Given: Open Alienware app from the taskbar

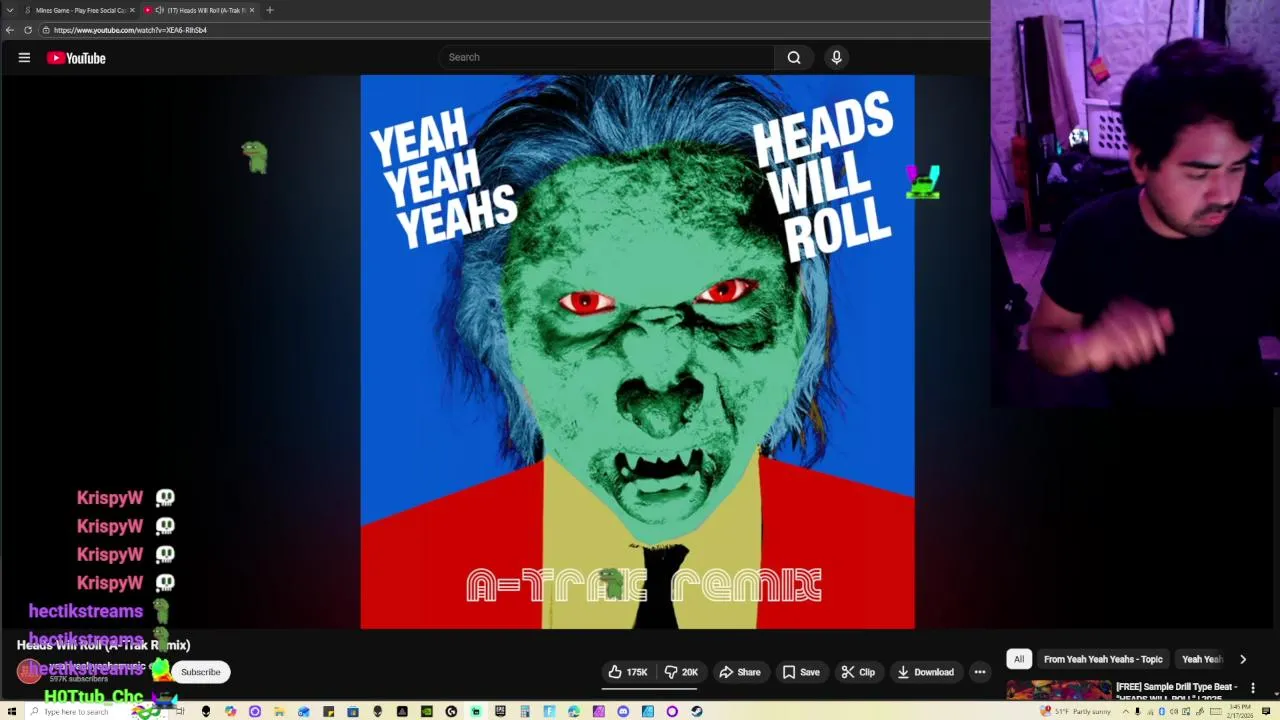Looking at the screenshot, I should tap(206, 711).
